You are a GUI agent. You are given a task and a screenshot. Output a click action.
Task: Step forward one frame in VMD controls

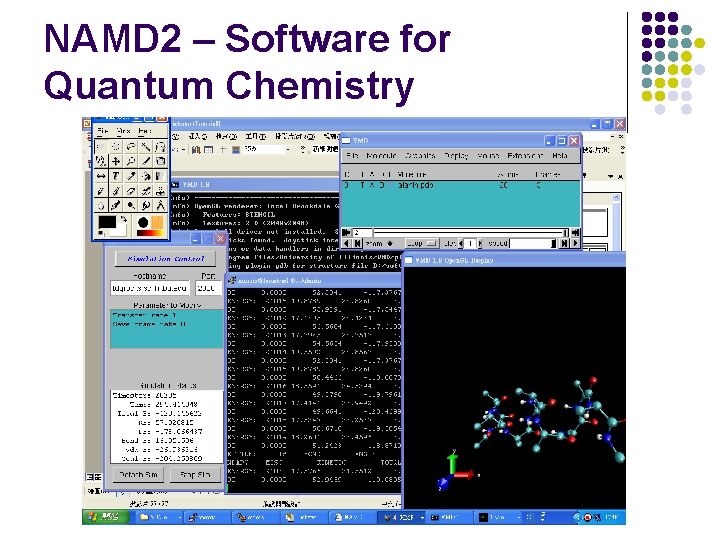(x=565, y=243)
